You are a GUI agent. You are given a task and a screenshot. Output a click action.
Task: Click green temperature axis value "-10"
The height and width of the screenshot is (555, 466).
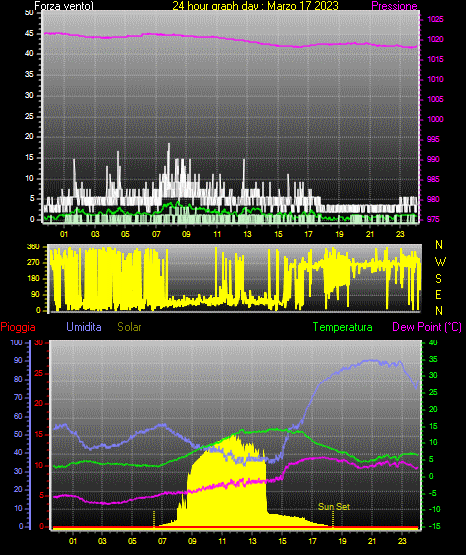pos(435,509)
